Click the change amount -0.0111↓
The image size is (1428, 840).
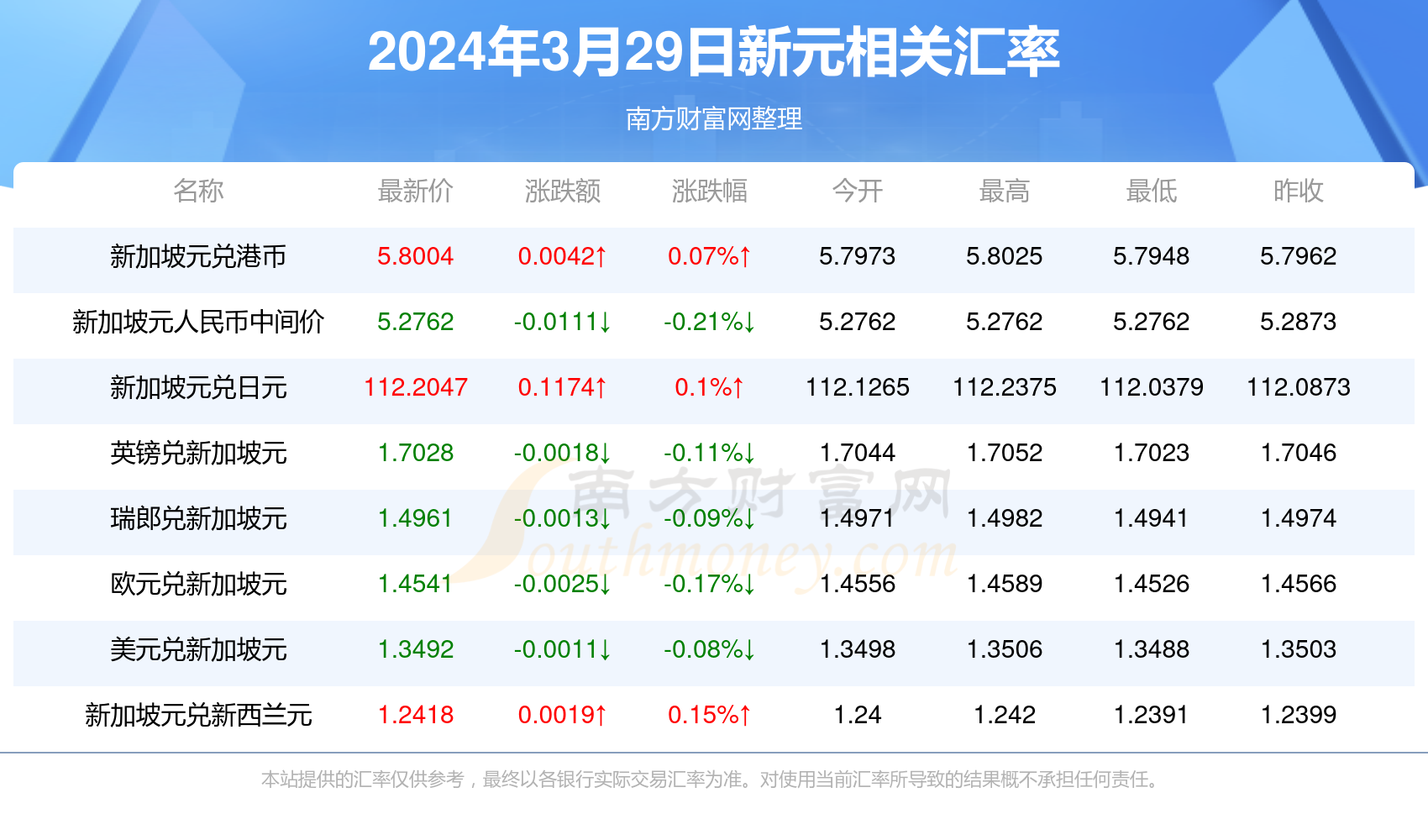563,322
